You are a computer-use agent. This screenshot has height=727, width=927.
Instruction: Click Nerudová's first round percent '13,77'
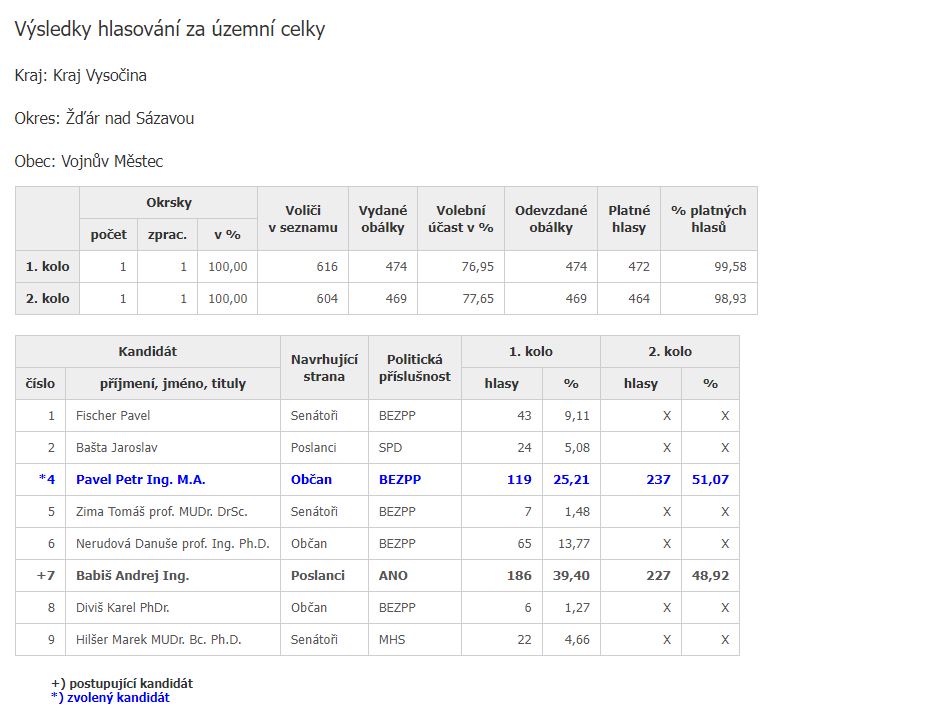click(x=573, y=543)
